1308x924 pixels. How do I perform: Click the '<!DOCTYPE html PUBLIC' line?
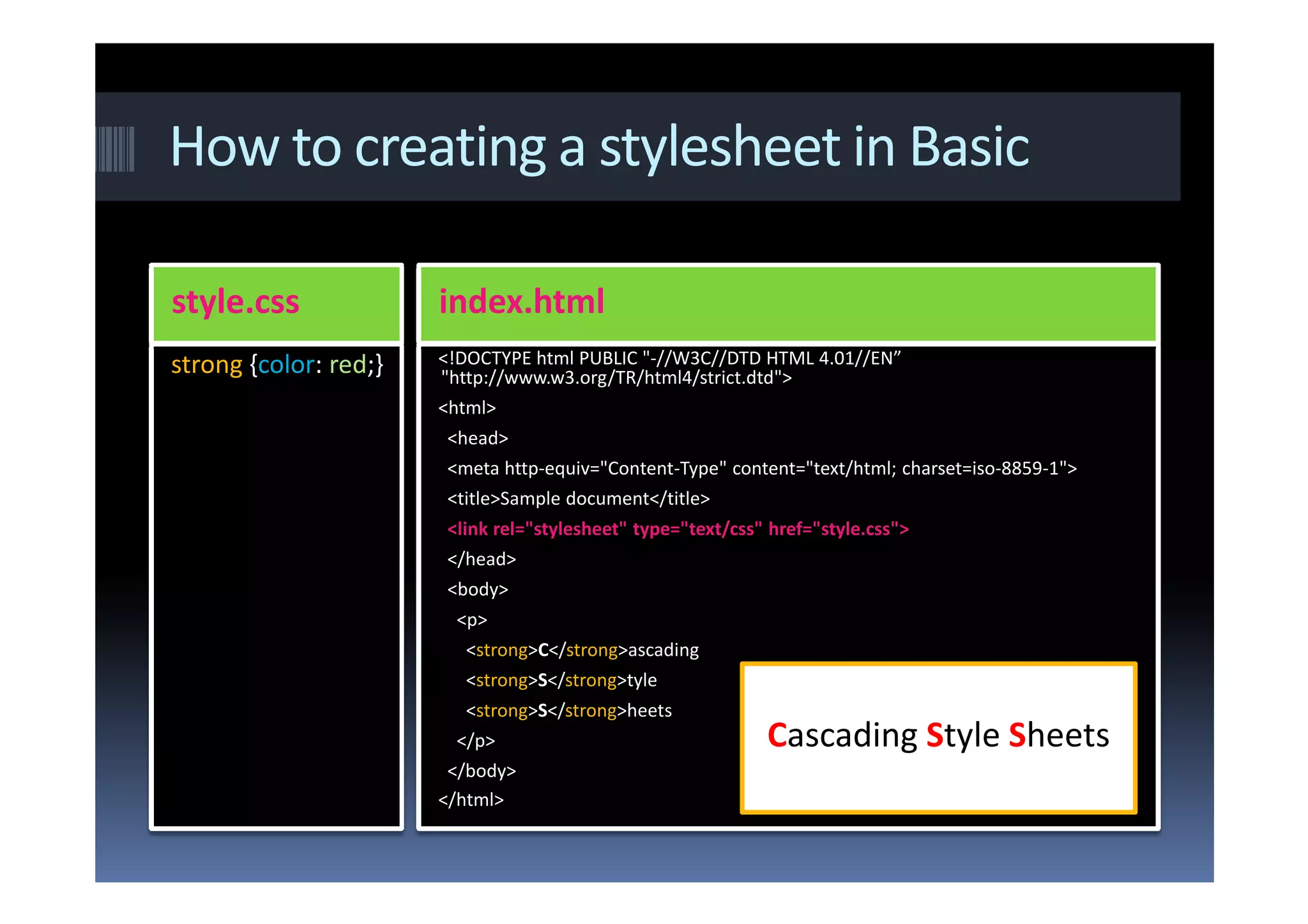(669, 358)
